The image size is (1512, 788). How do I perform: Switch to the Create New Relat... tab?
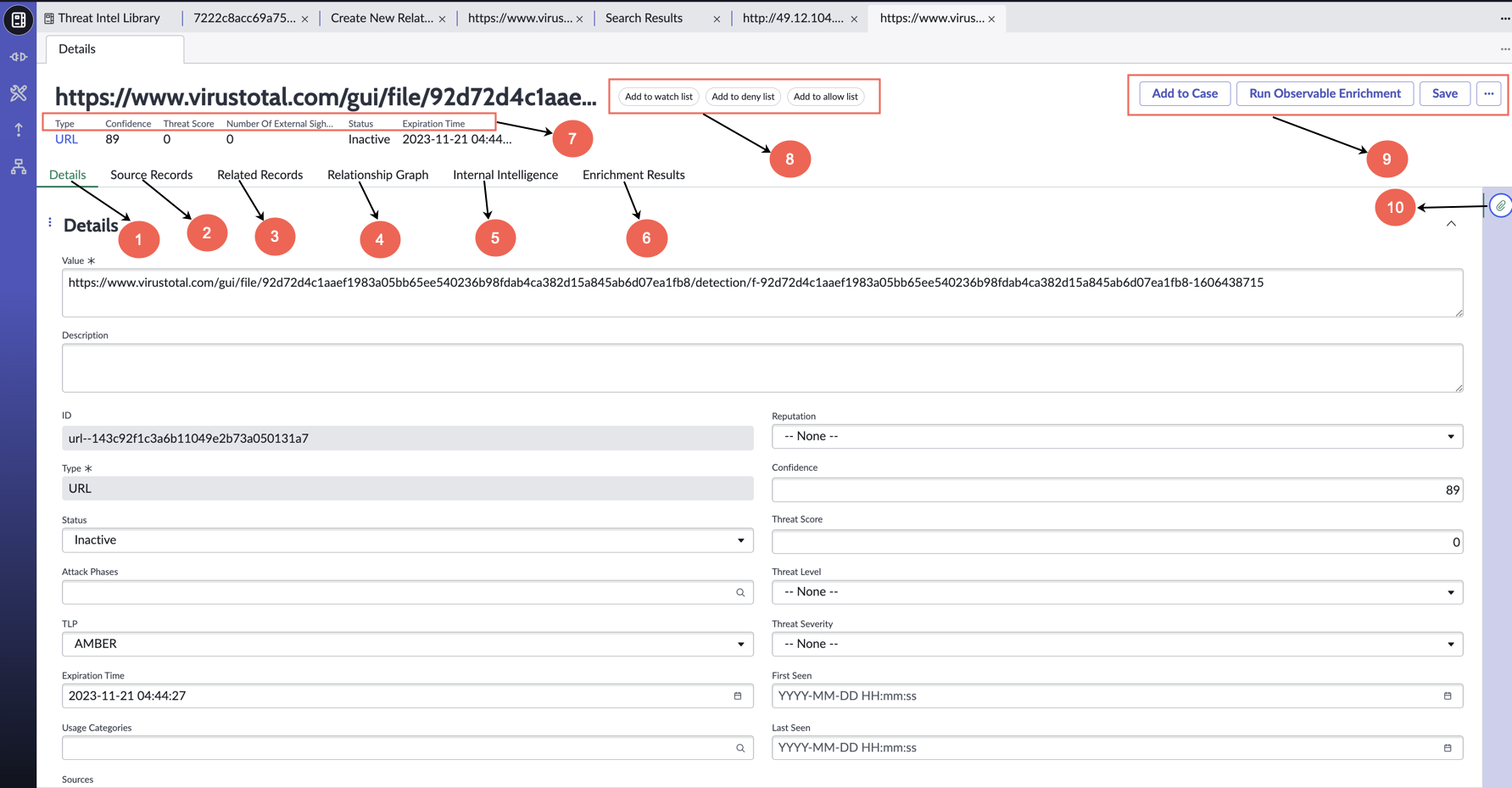click(382, 18)
